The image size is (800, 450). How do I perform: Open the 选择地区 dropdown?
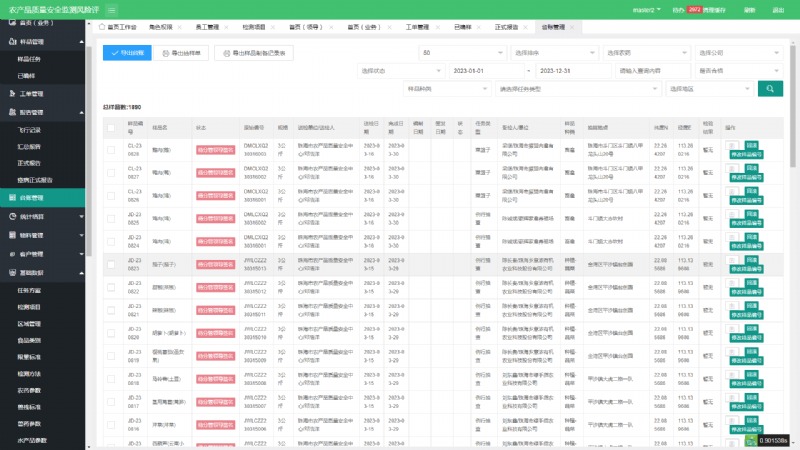pyautogui.click(x=709, y=89)
